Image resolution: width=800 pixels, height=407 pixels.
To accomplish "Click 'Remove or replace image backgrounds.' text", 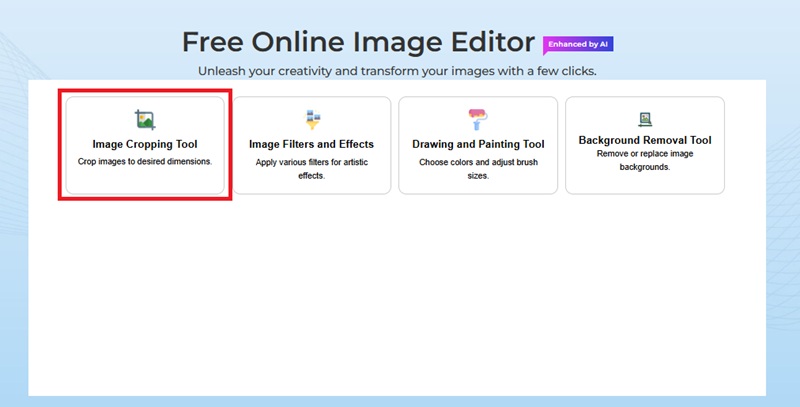I will tap(645, 160).
